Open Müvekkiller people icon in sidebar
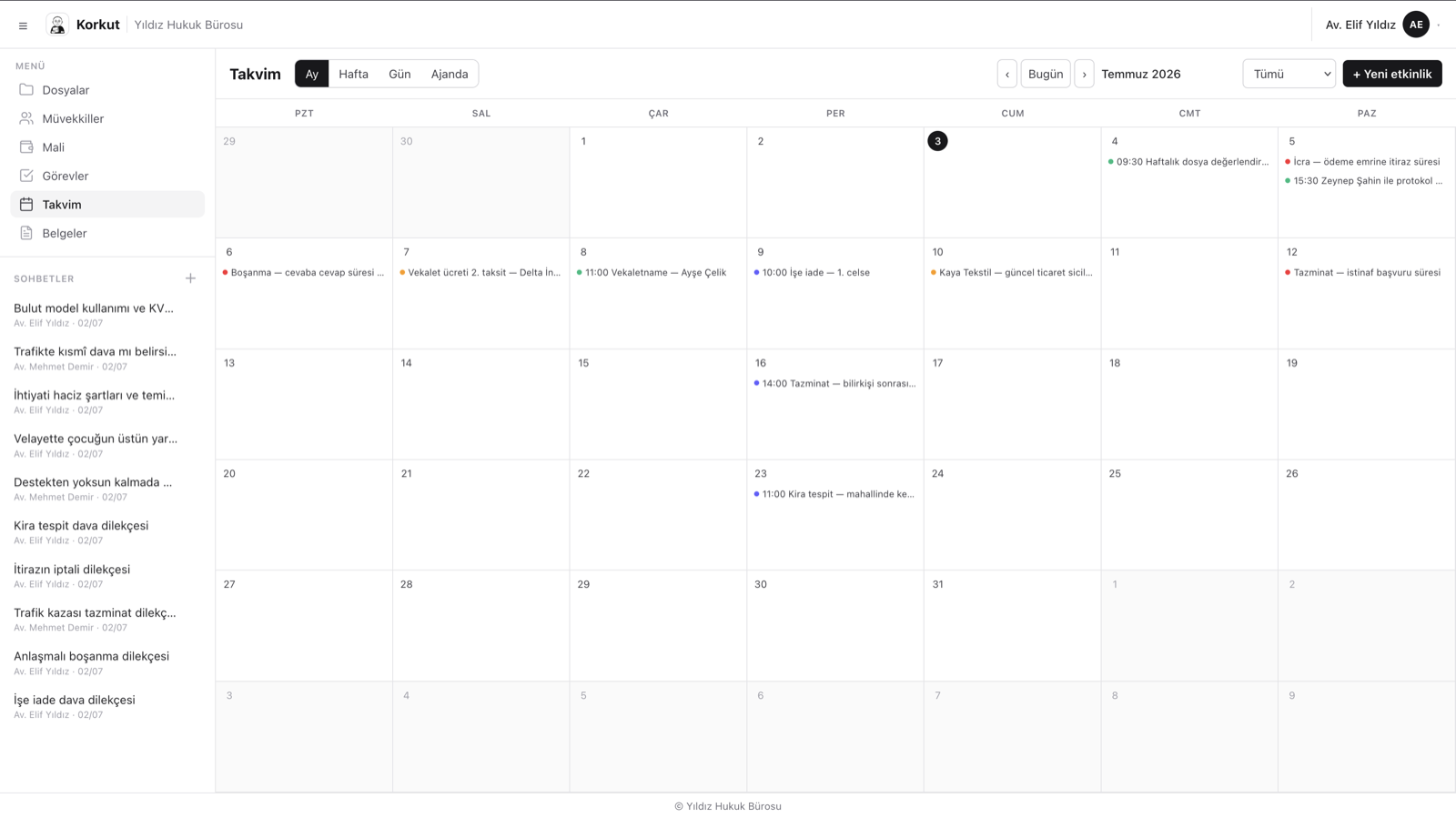 [x=26, y=118]
